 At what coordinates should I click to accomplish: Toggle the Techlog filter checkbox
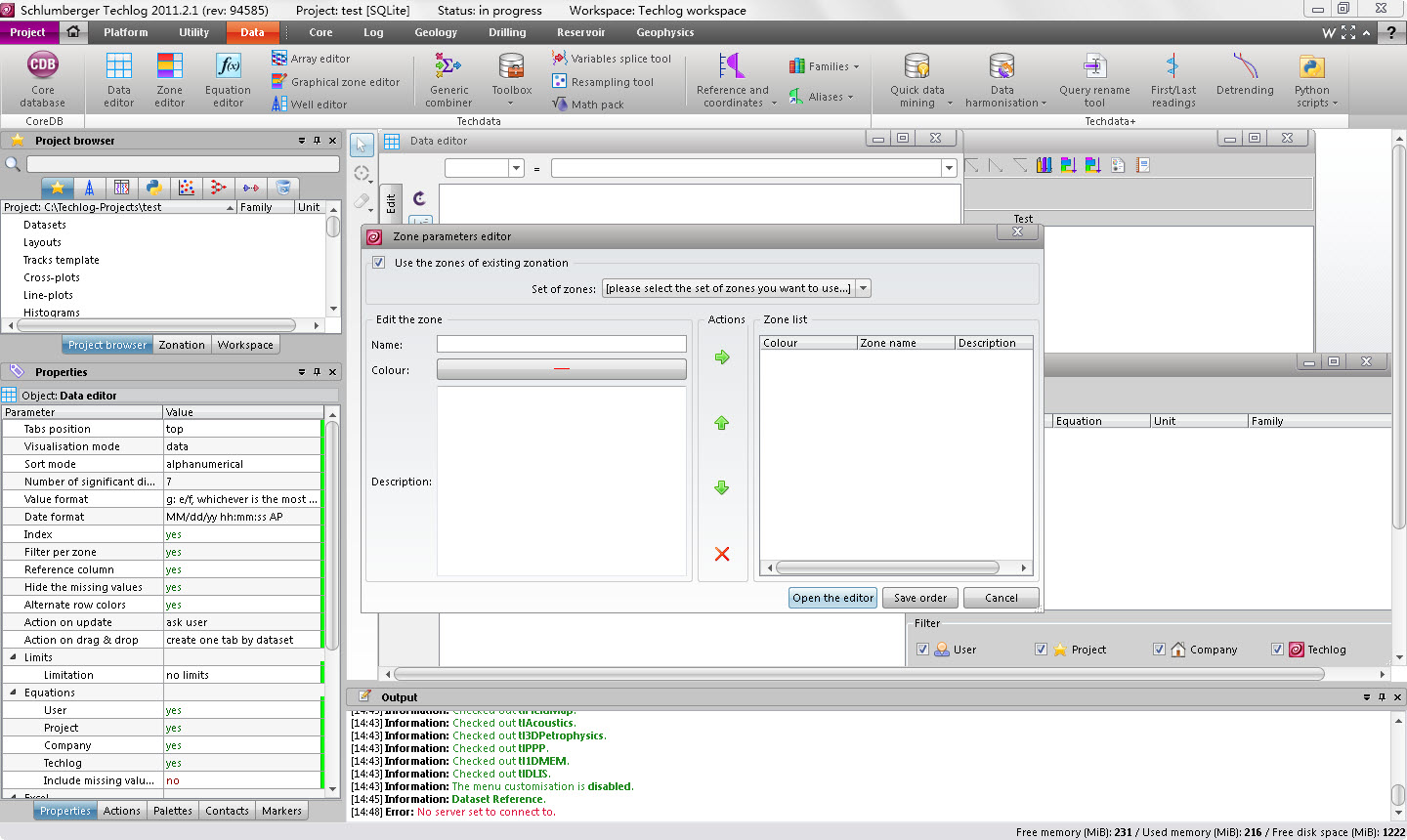tap(1277, 650)
